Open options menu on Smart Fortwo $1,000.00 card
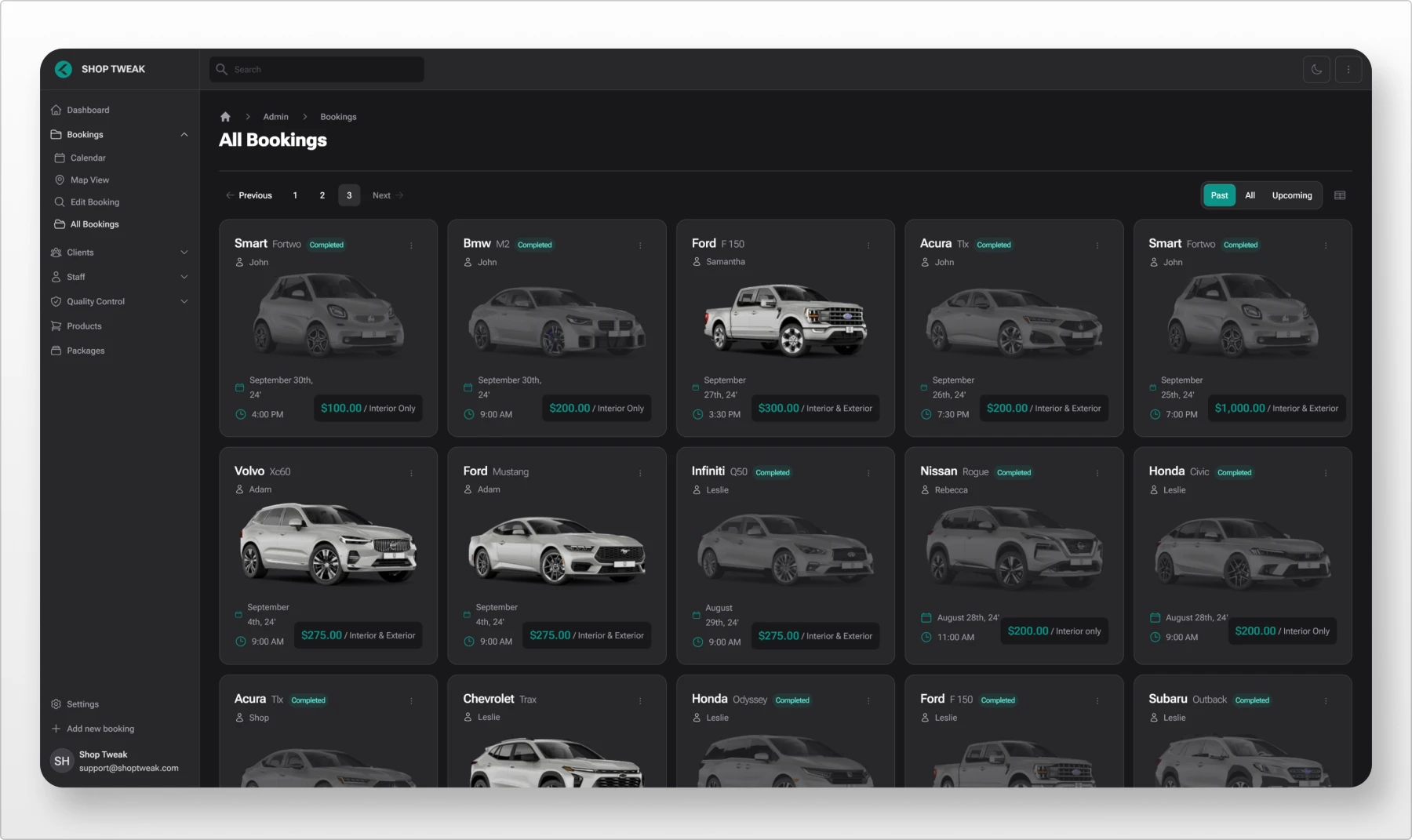 1326,245
